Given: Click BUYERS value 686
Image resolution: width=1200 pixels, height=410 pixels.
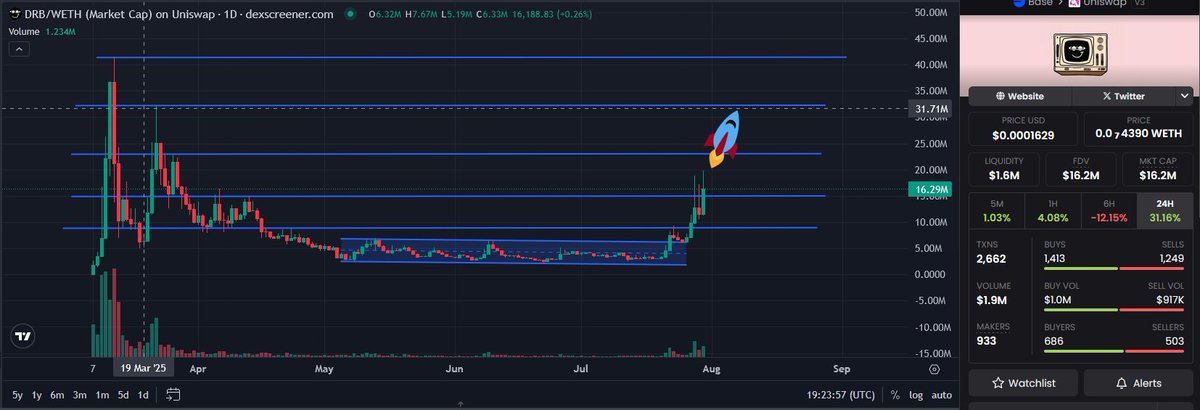Looking at the screenshot, I should pyautogui.click(x=1053, y=342).
